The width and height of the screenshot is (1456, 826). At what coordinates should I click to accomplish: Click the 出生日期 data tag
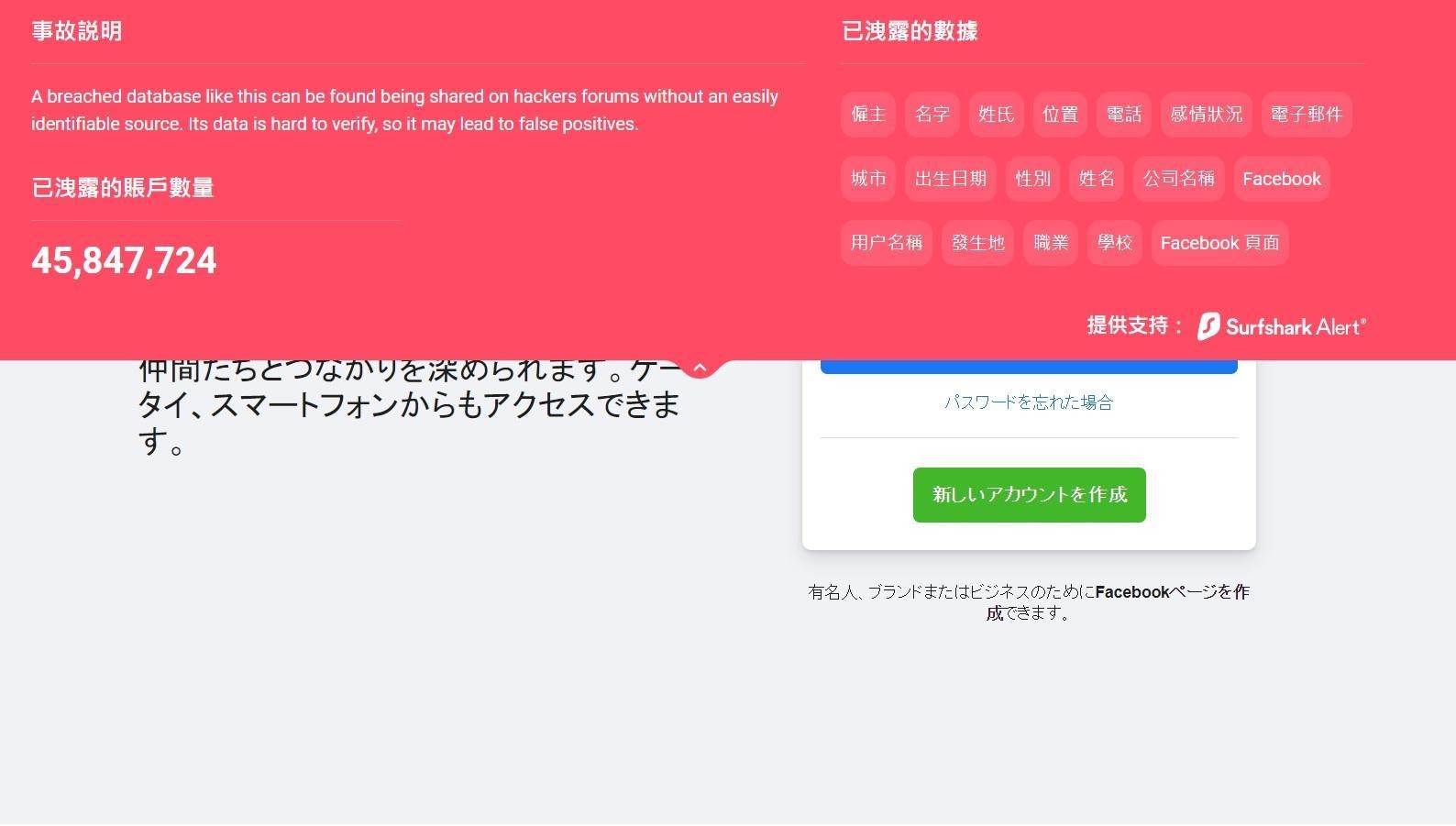click(x=951, y=179)
